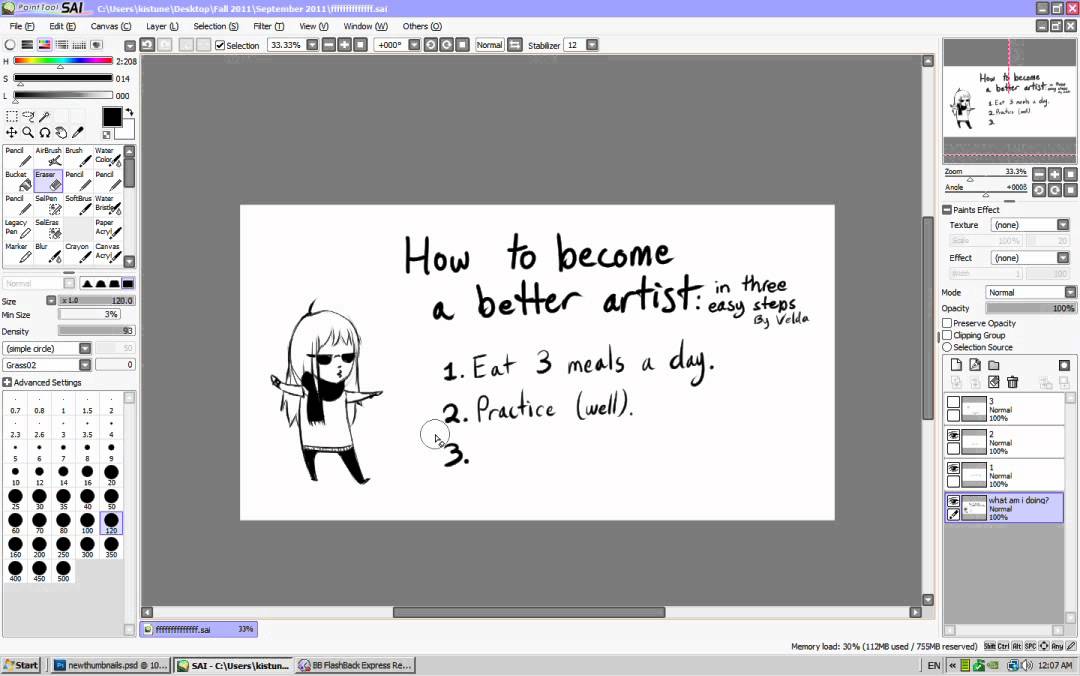1080x676 pixels.
Task: Activate the hand pan tool
Action: tap(61, 132)
